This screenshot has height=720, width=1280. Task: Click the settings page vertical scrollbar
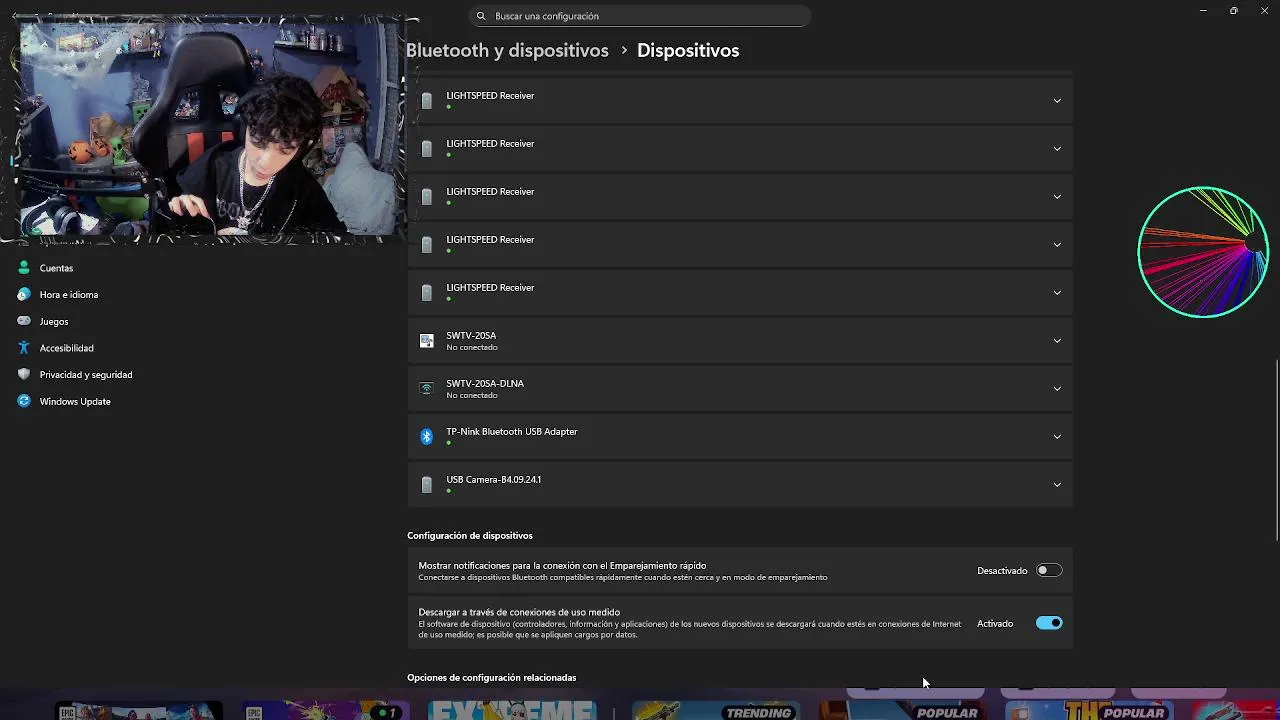coord(1277,450)
